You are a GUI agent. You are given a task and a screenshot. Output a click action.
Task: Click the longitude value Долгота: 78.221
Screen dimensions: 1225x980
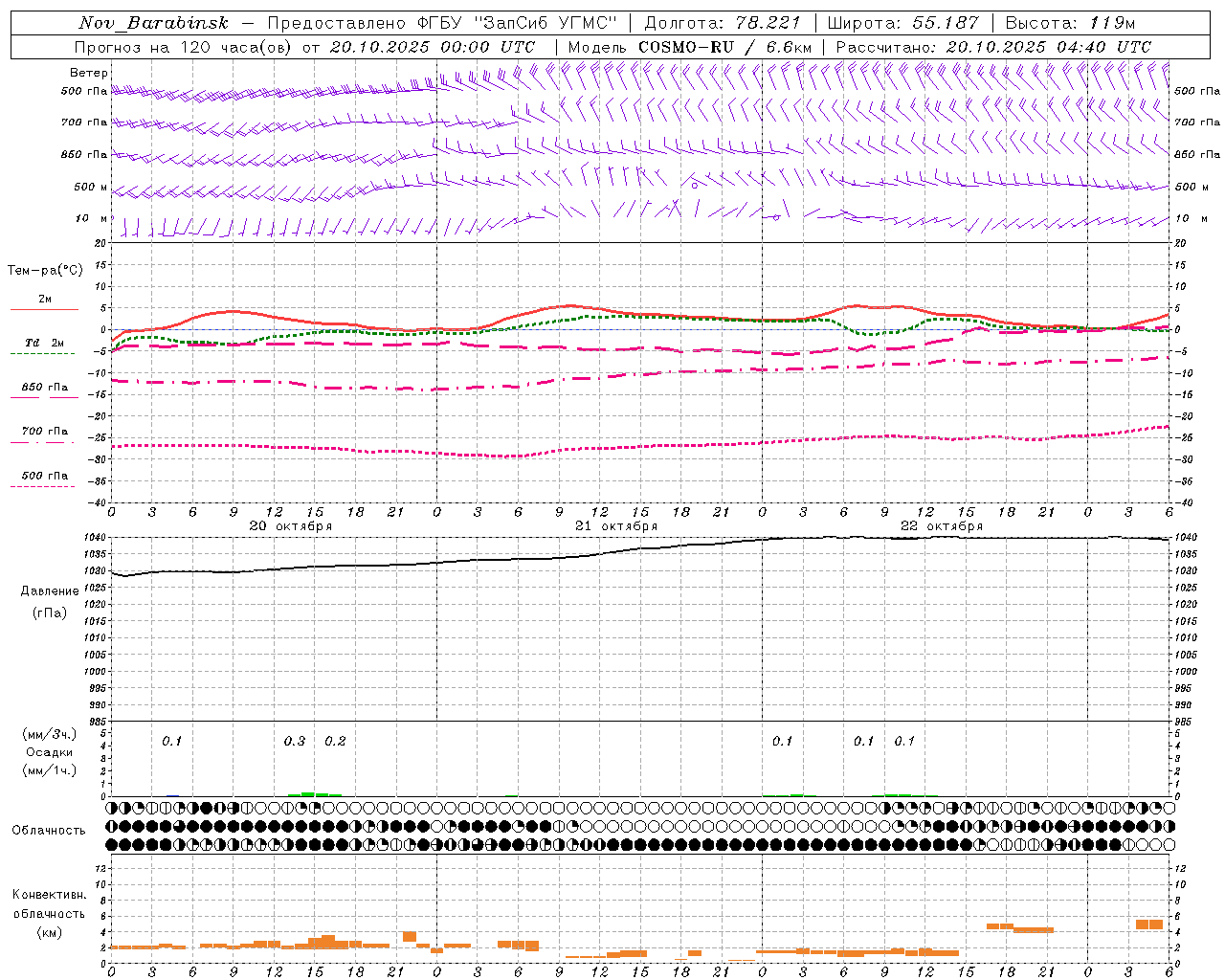pyautogui.click(x=723, y=23)
